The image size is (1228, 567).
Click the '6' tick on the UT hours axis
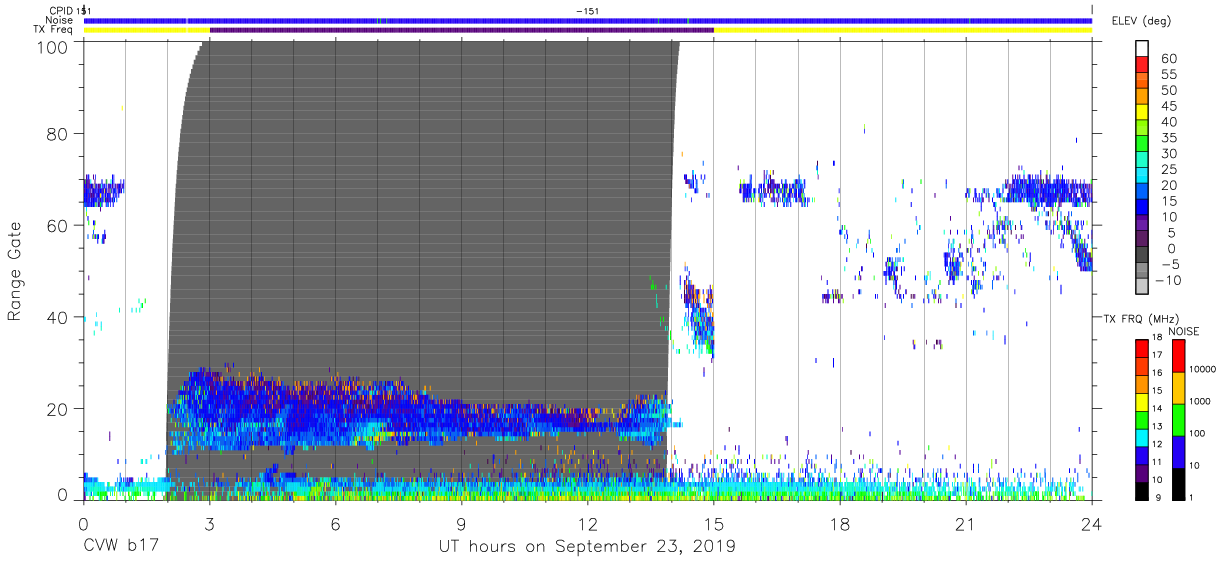pyautogui.click(x=335, y=524)
